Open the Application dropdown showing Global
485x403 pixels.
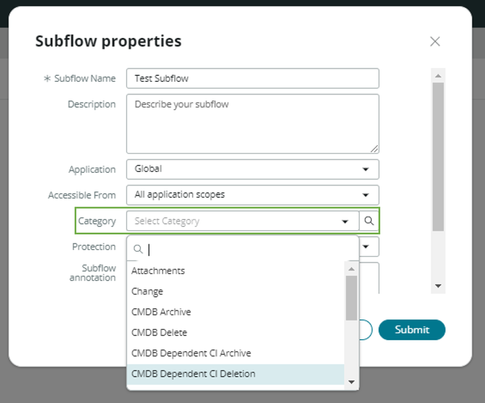[253, 169]
